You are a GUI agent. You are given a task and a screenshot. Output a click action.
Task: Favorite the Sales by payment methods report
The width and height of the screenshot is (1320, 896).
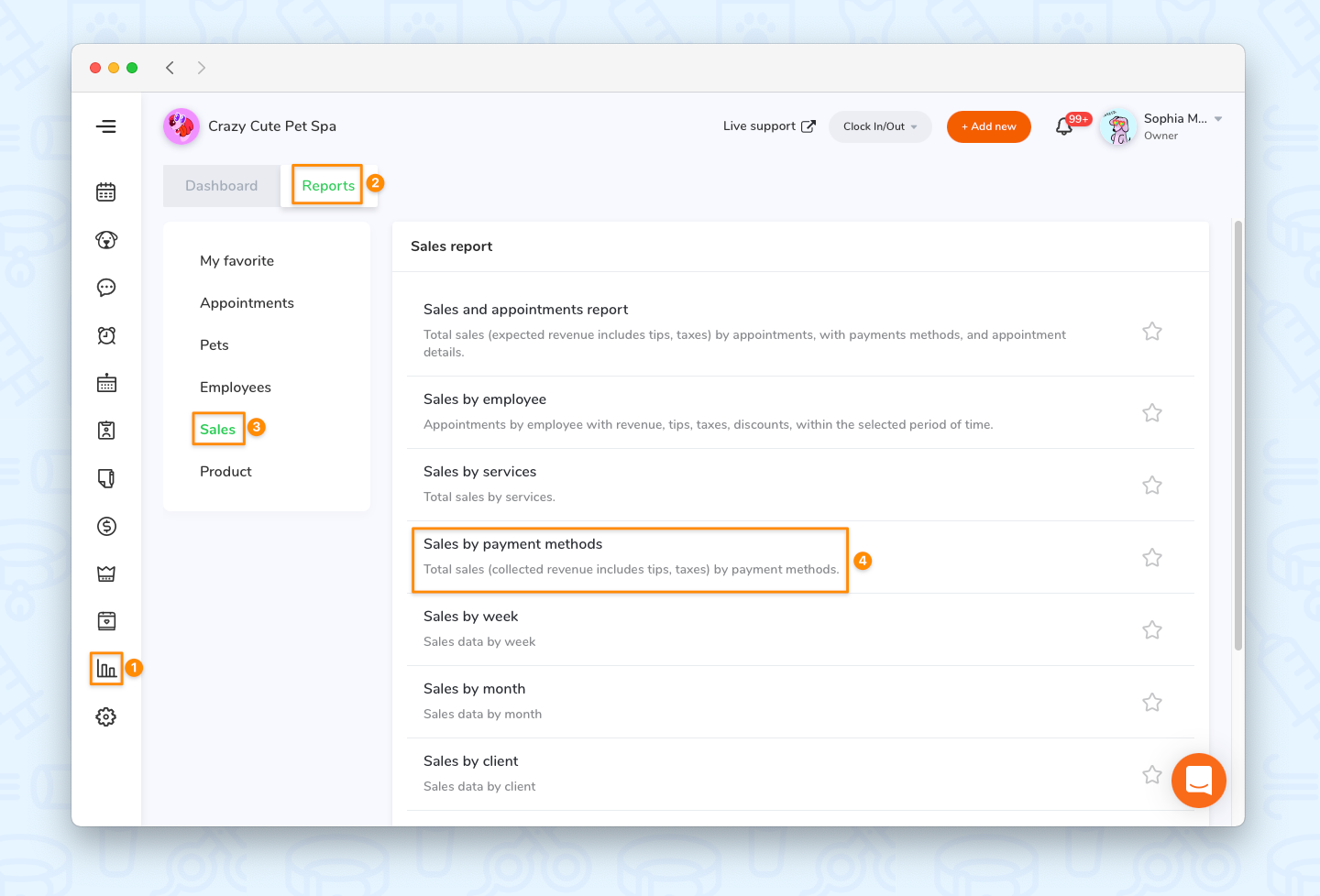pos(1152,557)
